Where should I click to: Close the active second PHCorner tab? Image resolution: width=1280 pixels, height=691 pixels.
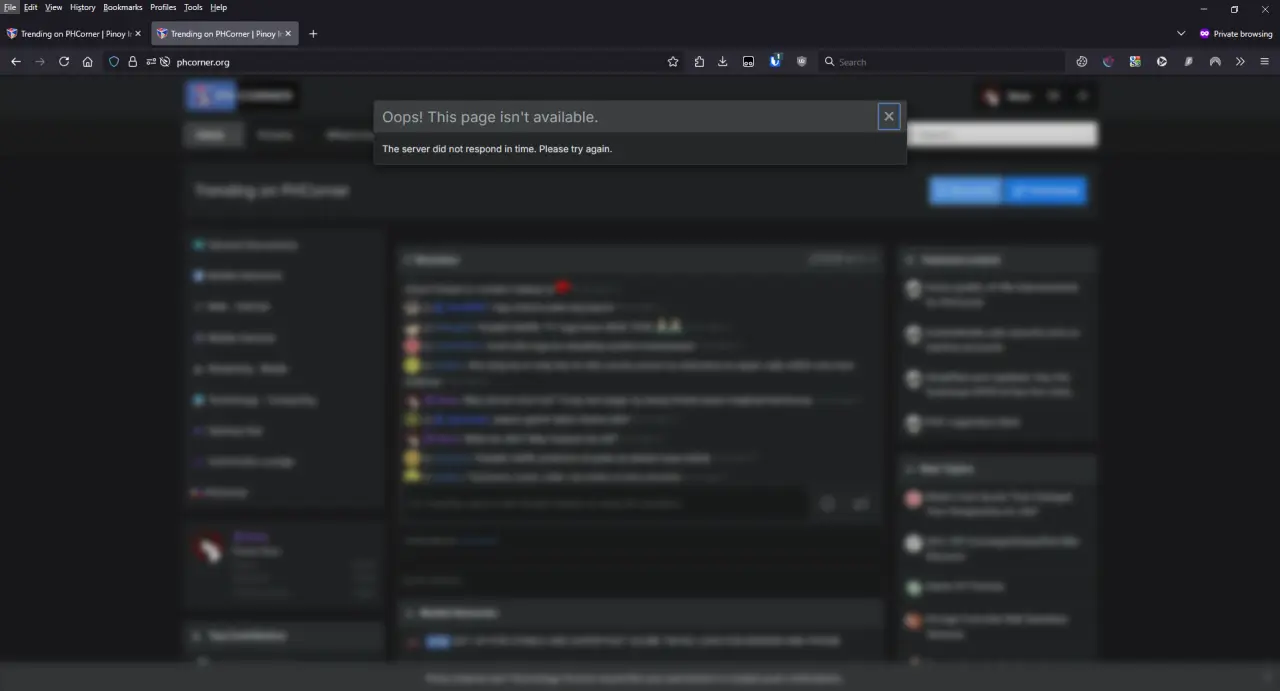pyautogui.click(x=288, y=34)
